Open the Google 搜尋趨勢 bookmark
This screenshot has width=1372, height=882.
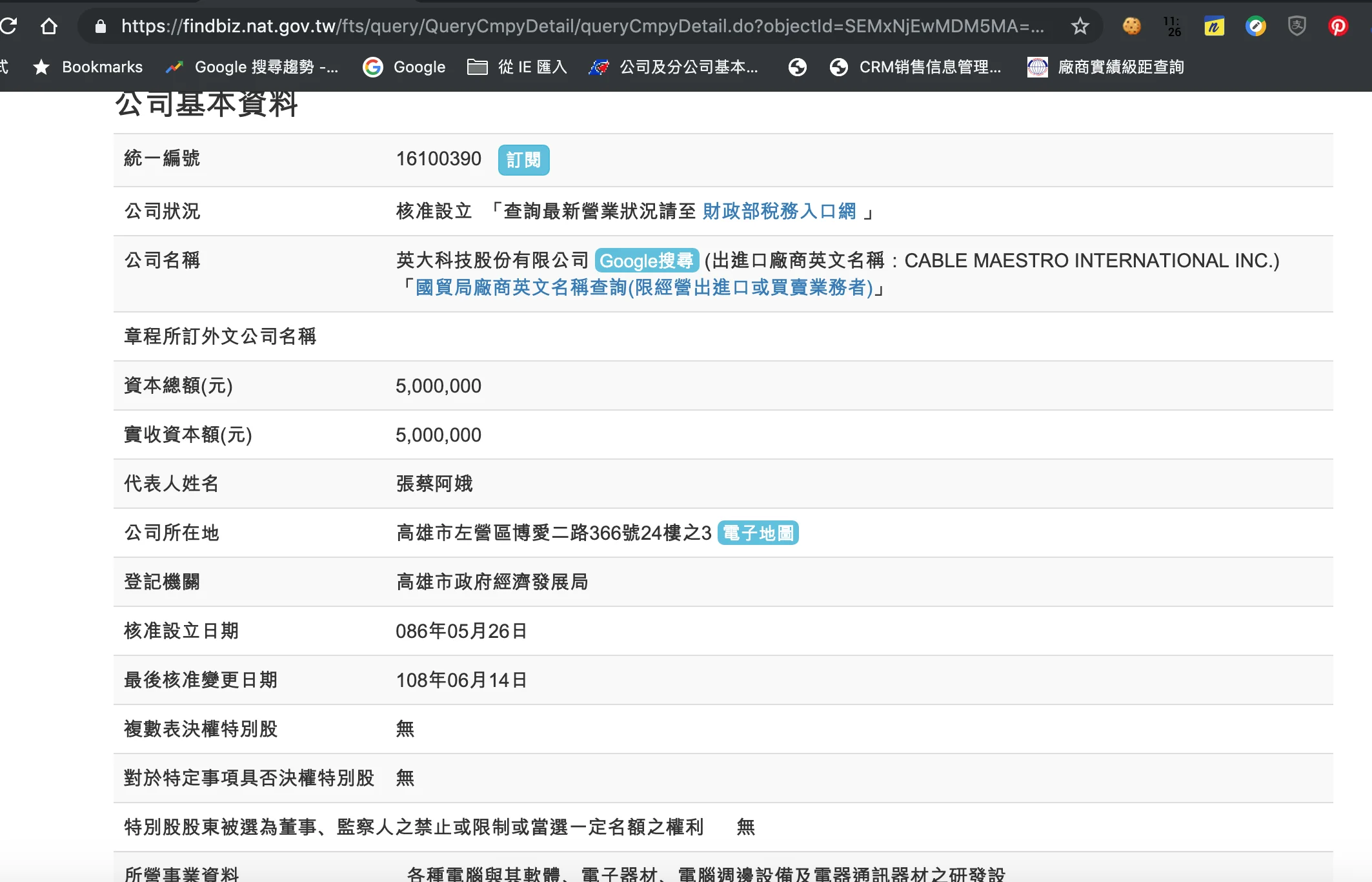click(x=252, y=67)
